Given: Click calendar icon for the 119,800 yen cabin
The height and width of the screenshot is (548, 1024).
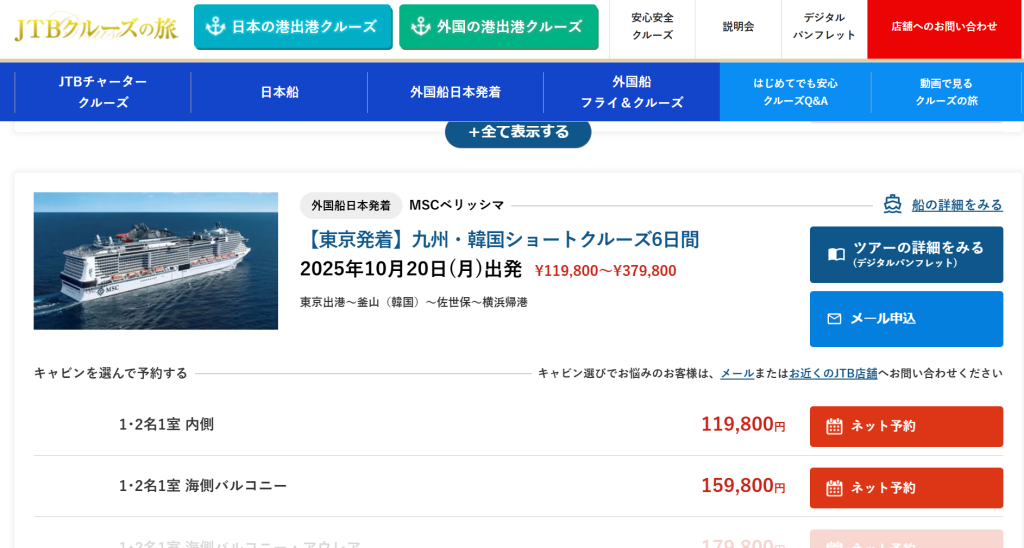Looking at the screenshot, I should (834, 426).
